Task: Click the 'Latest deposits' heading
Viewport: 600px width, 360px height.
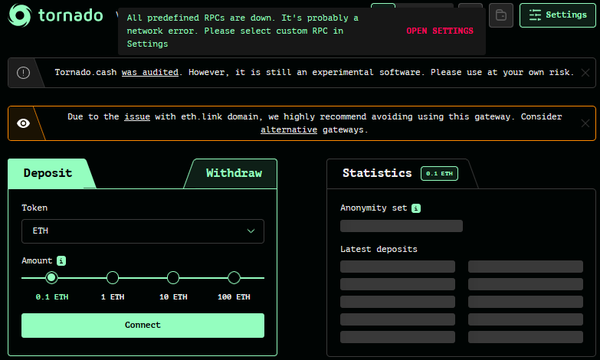Action: point(378,249)
